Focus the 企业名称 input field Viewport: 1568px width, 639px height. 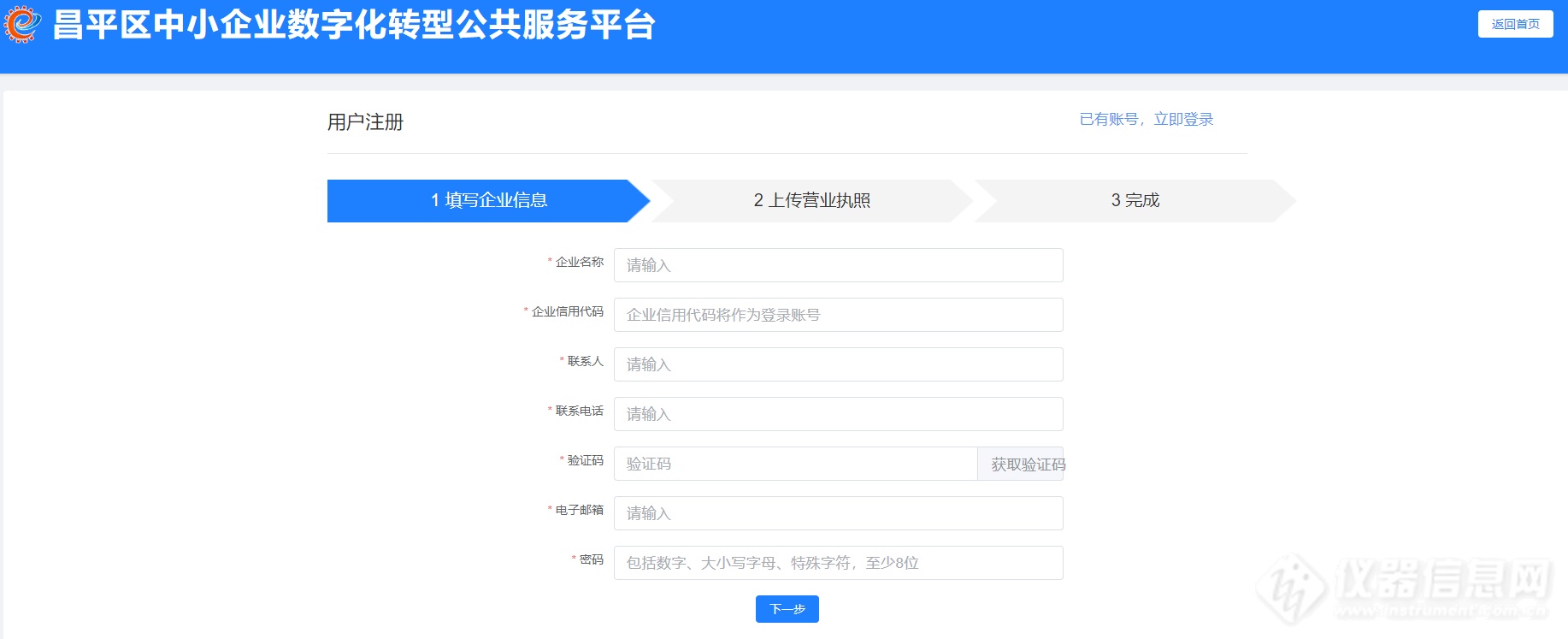tap(839, 265)
